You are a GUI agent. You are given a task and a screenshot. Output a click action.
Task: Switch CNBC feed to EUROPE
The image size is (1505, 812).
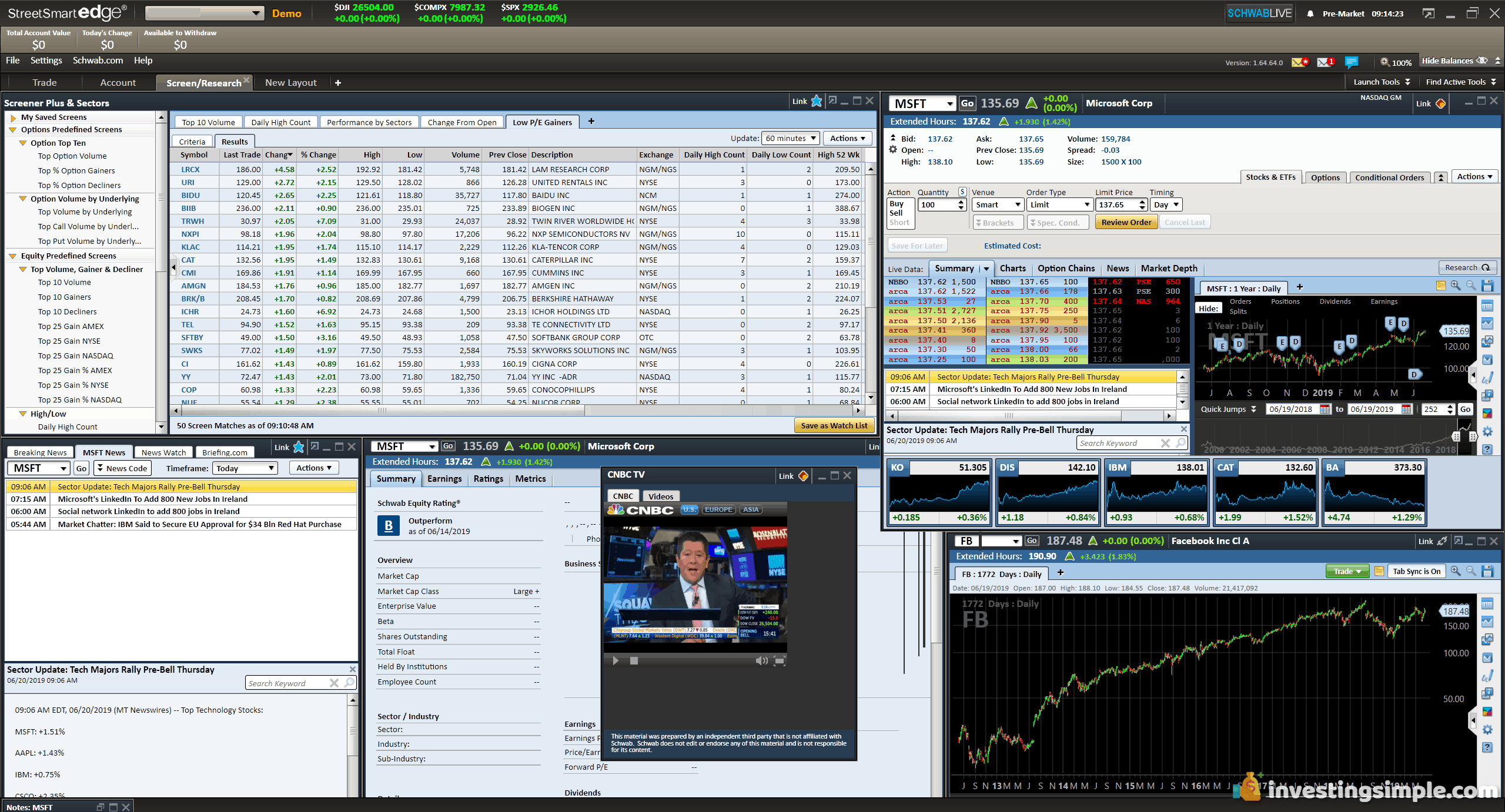point(718,509)
